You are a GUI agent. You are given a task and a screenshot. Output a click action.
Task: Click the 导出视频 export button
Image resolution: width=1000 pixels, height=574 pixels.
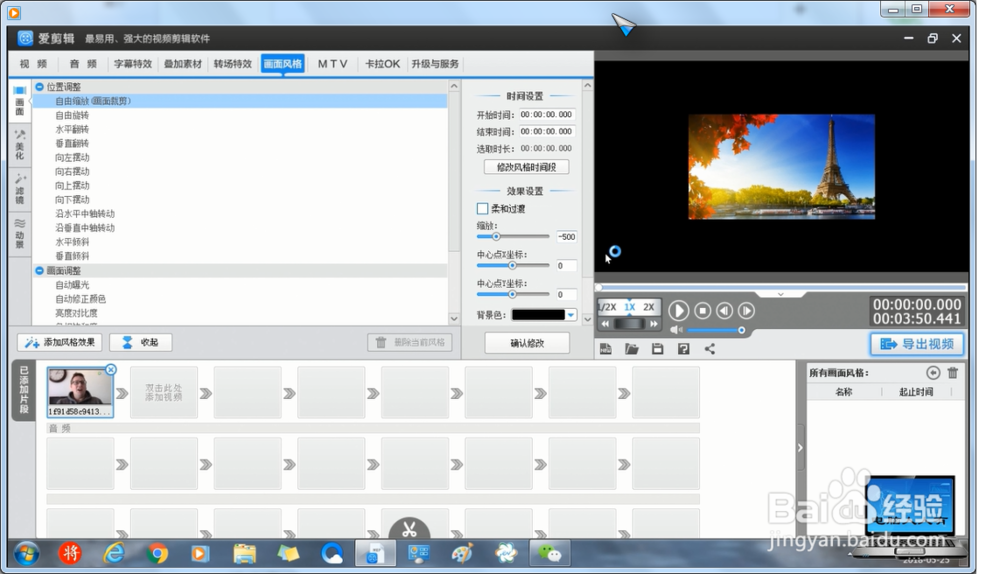(917, 344)
